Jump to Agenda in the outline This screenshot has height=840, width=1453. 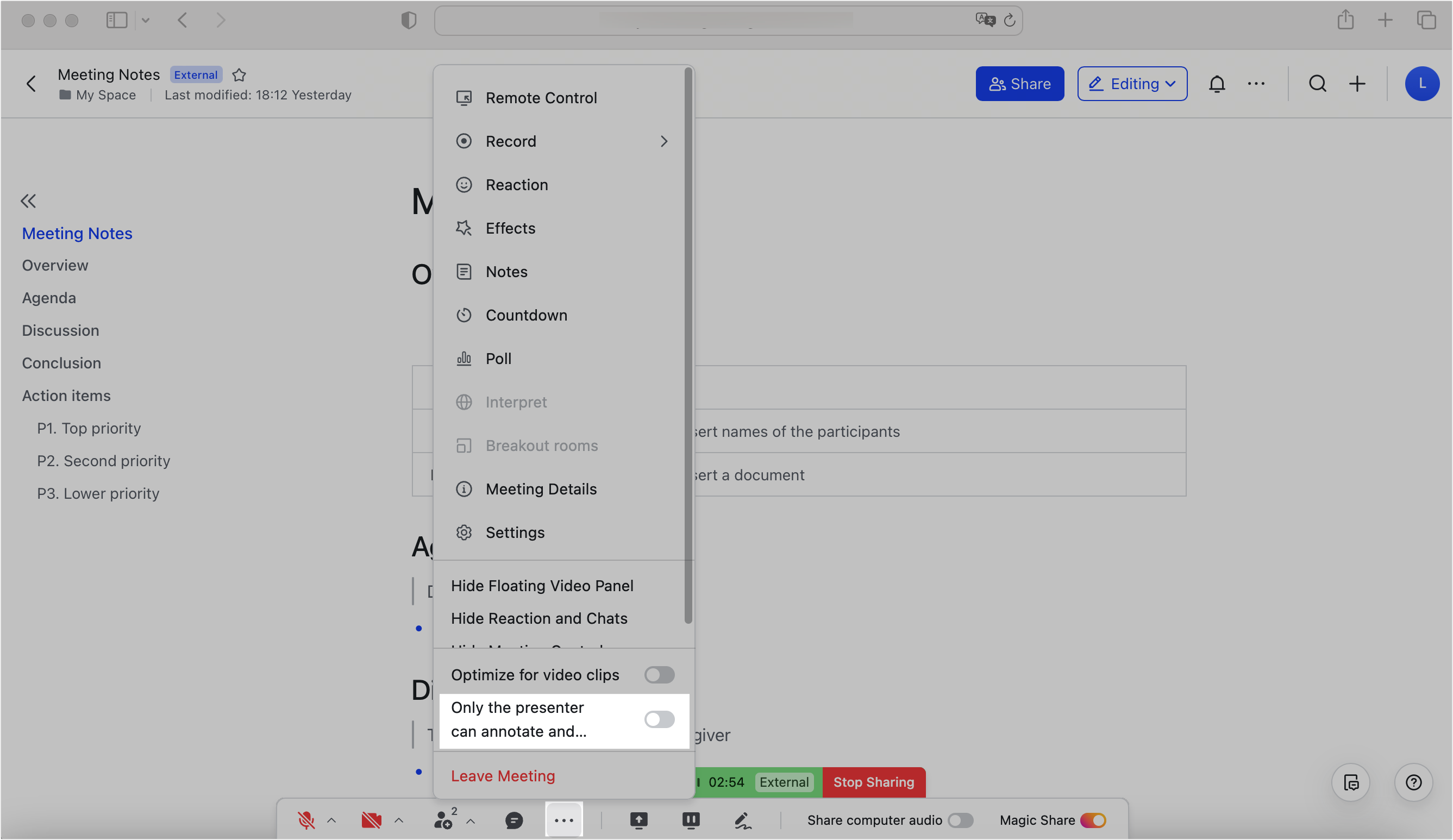click(49, 298)
